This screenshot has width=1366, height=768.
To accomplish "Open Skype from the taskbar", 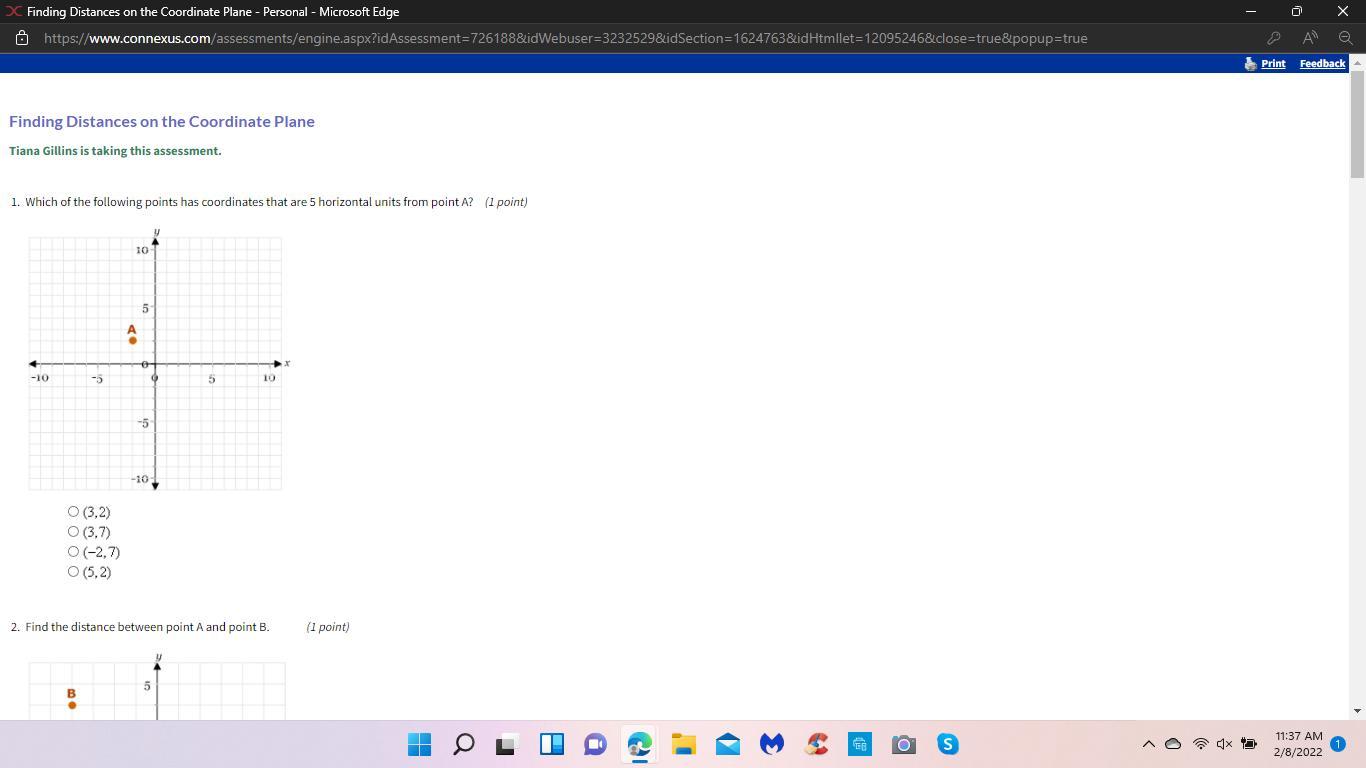I will (948, 744).
